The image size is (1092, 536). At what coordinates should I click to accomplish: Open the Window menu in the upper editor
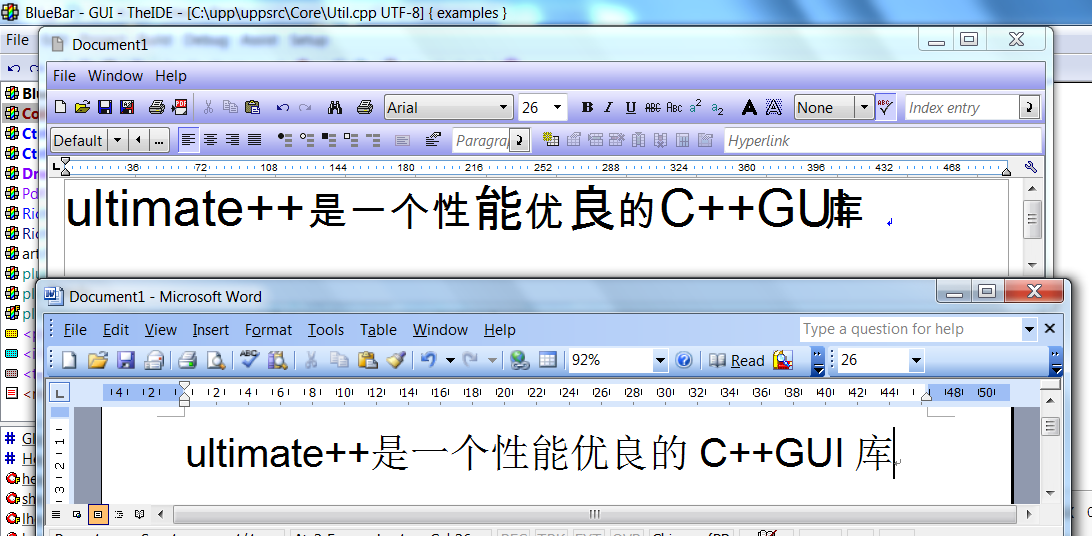(x=115, y=76)
